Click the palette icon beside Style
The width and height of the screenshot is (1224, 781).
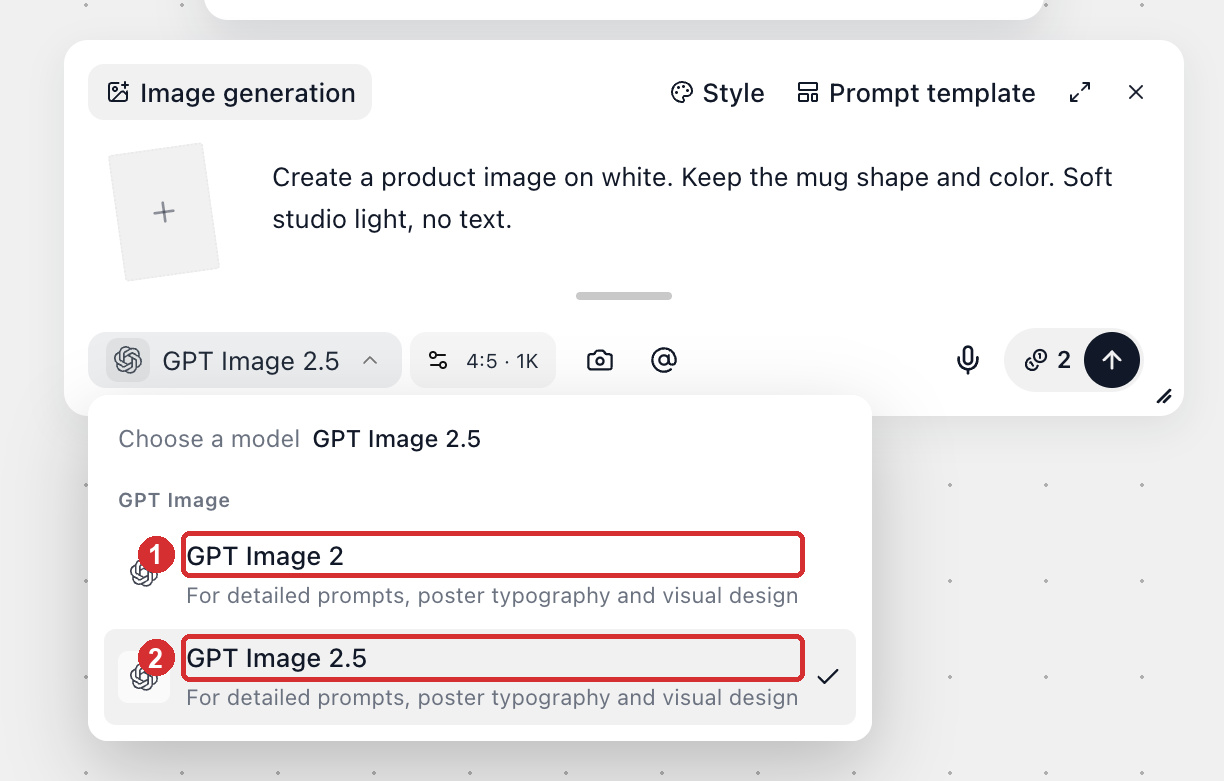coord(682,93)
